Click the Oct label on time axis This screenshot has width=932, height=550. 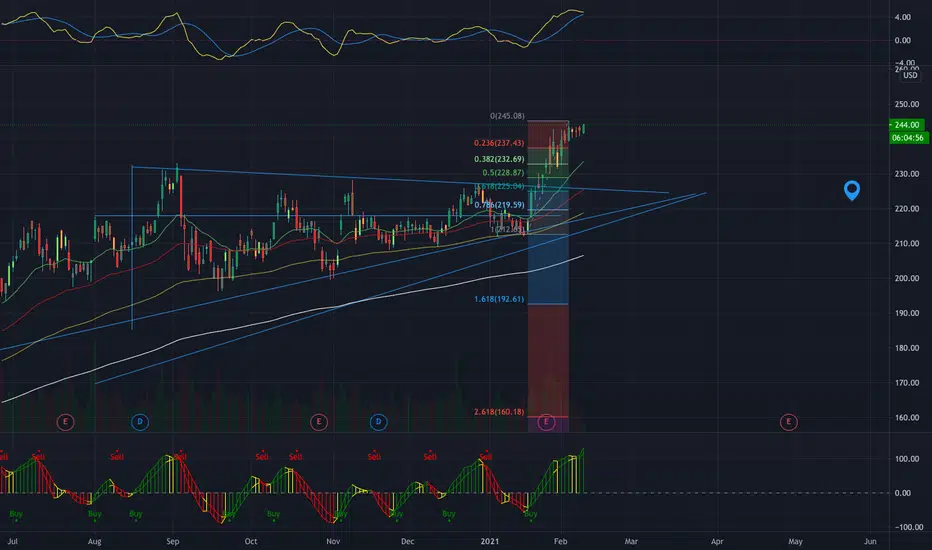251,542
